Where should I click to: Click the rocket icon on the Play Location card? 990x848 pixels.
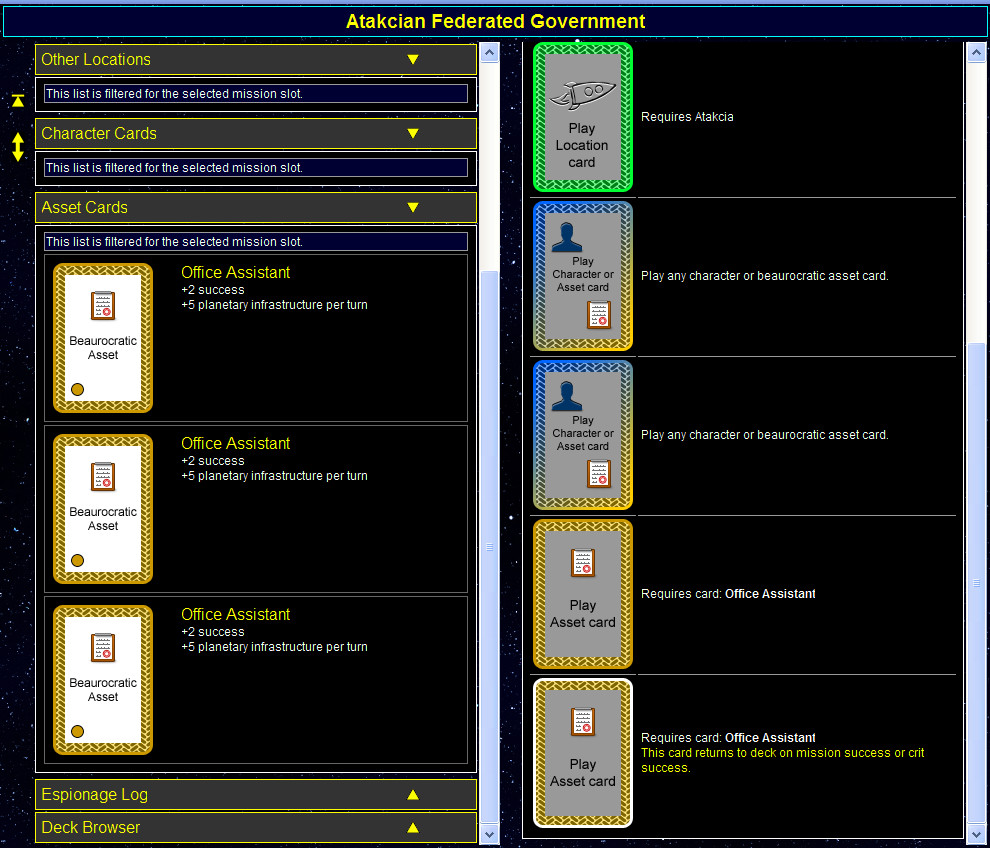tap(582, 92)
